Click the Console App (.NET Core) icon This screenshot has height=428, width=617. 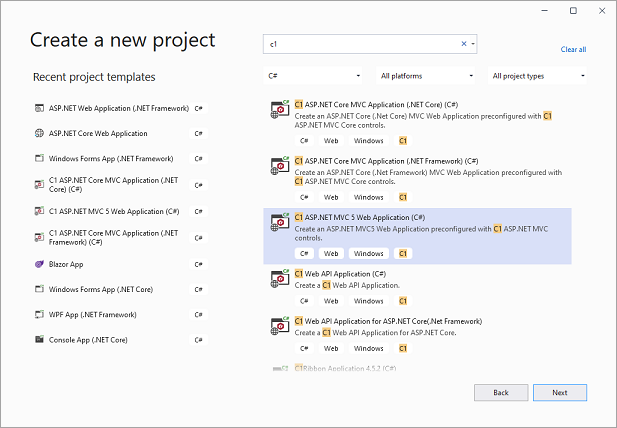point(40,340)
